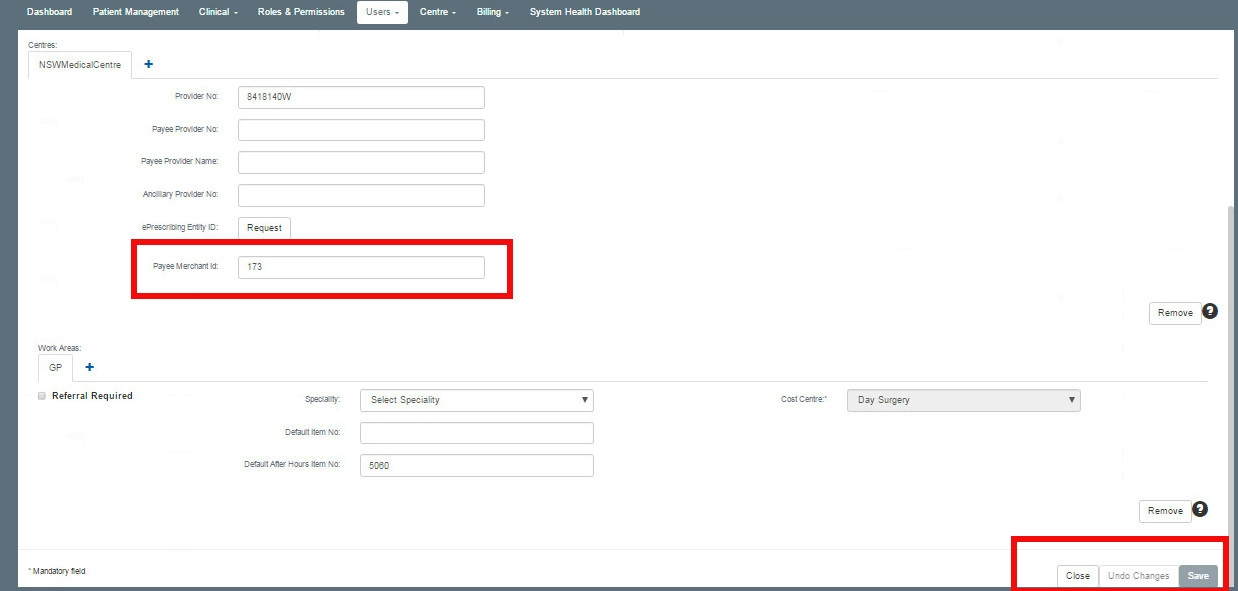This screenshot has height=591, width=1238.
Task: Remove the GP work area
Action: (1165, 510)
